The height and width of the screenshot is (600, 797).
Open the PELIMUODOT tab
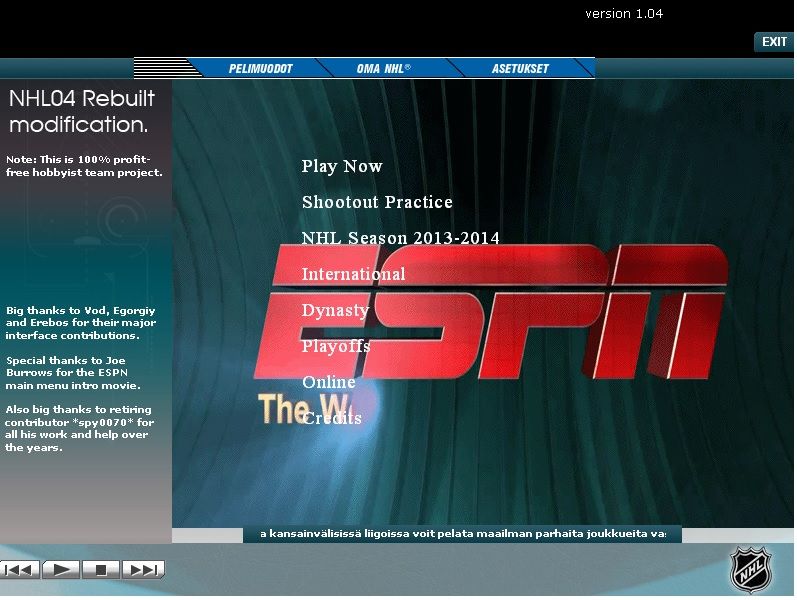tap(260, 69)
